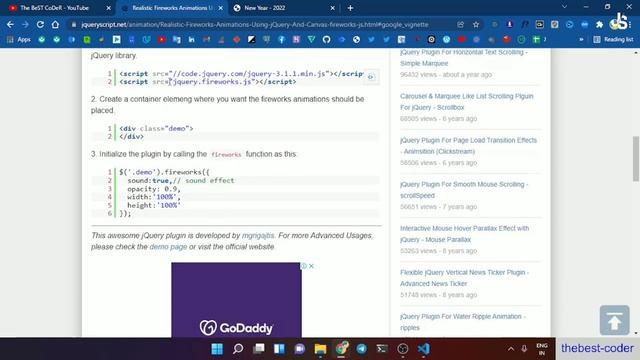640x360 pixels.
Task: Open the Terminal icon in the taskbar
Action: pyautogui.click(x=382, y=349)
